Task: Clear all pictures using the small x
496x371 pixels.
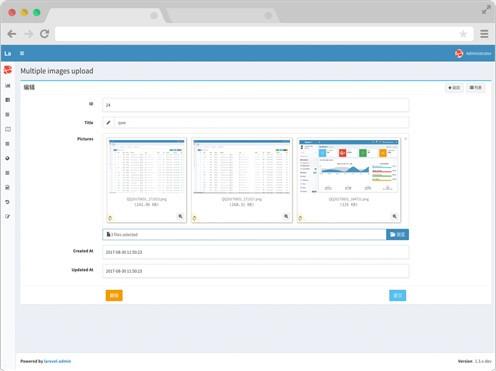Action: click(x=405, y=139)
